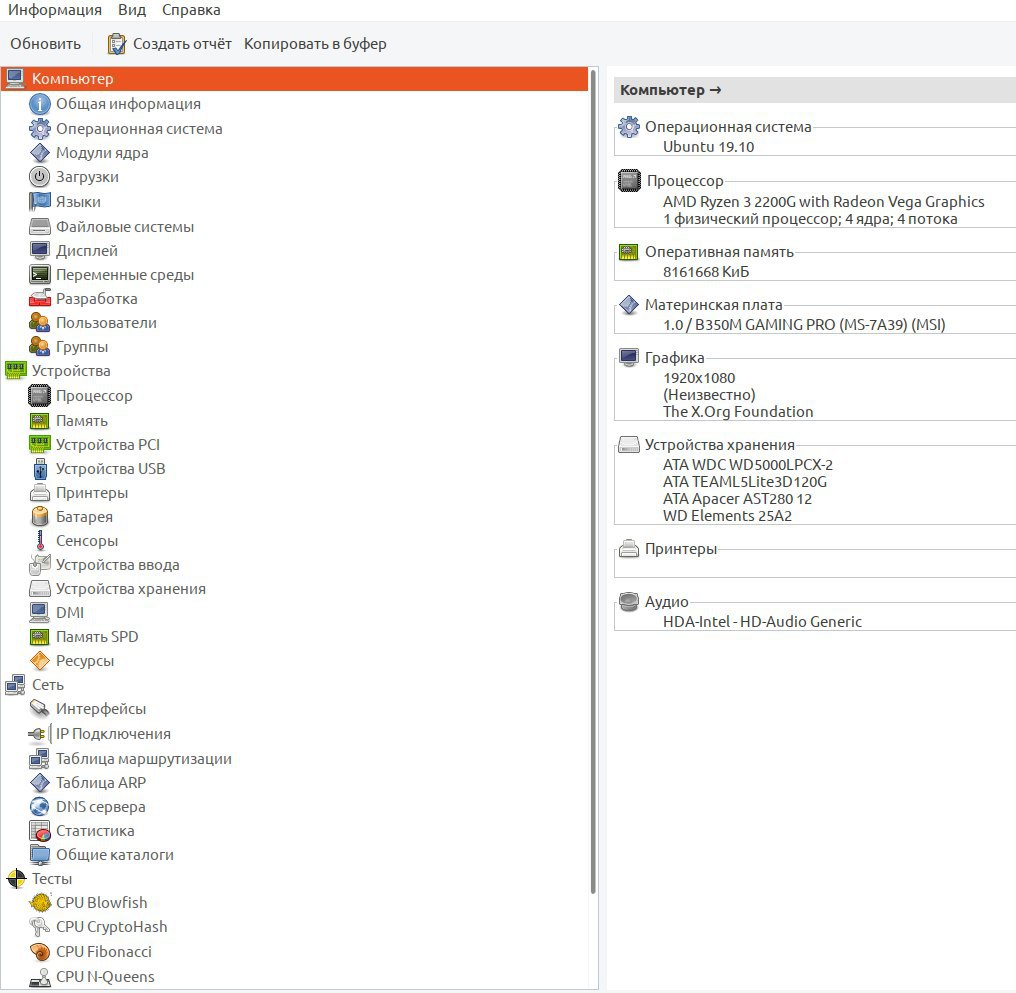Select the Компьютер category in the tree
The width and height of the screenshot is (1016, 993).
(295, 79)
